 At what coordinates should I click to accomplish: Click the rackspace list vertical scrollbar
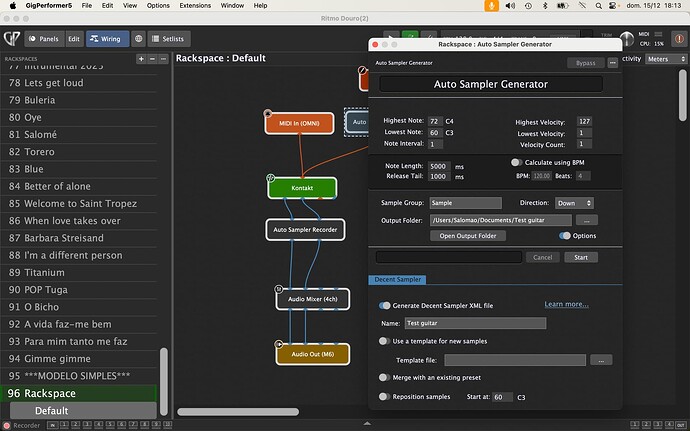click(x=164, y=381)
